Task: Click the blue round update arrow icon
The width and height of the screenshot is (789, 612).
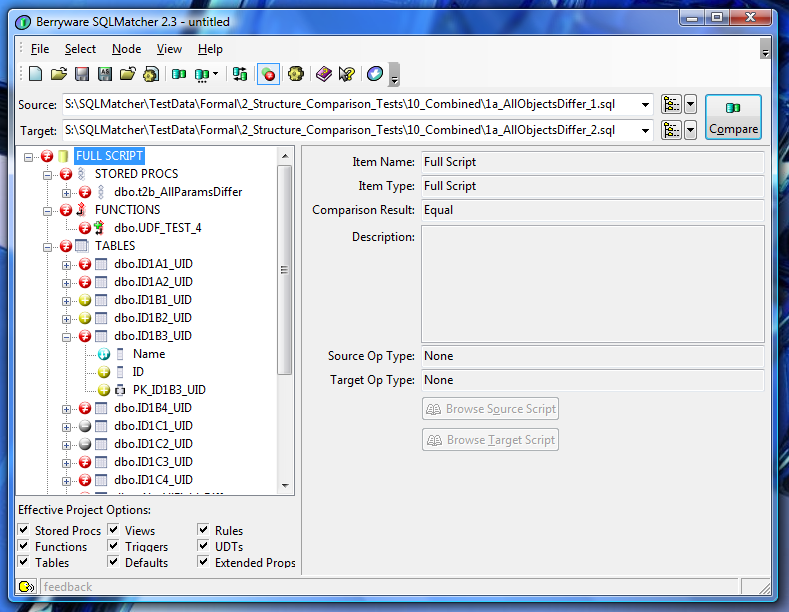Action: [375, 74]
